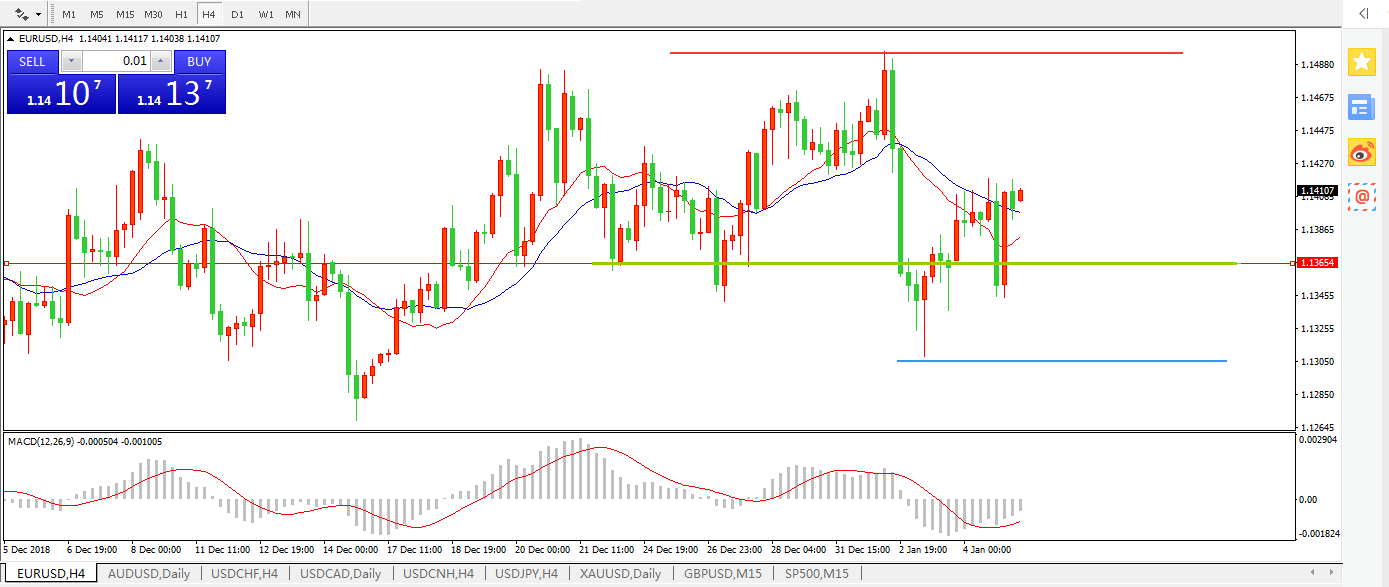Open the GBPUSD,M15 chart tab

[x=722, y=573]
